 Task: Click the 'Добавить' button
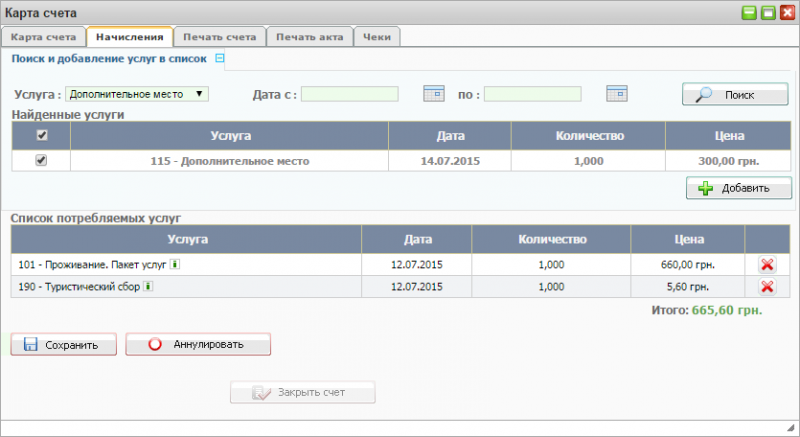[x=738, y=188]
